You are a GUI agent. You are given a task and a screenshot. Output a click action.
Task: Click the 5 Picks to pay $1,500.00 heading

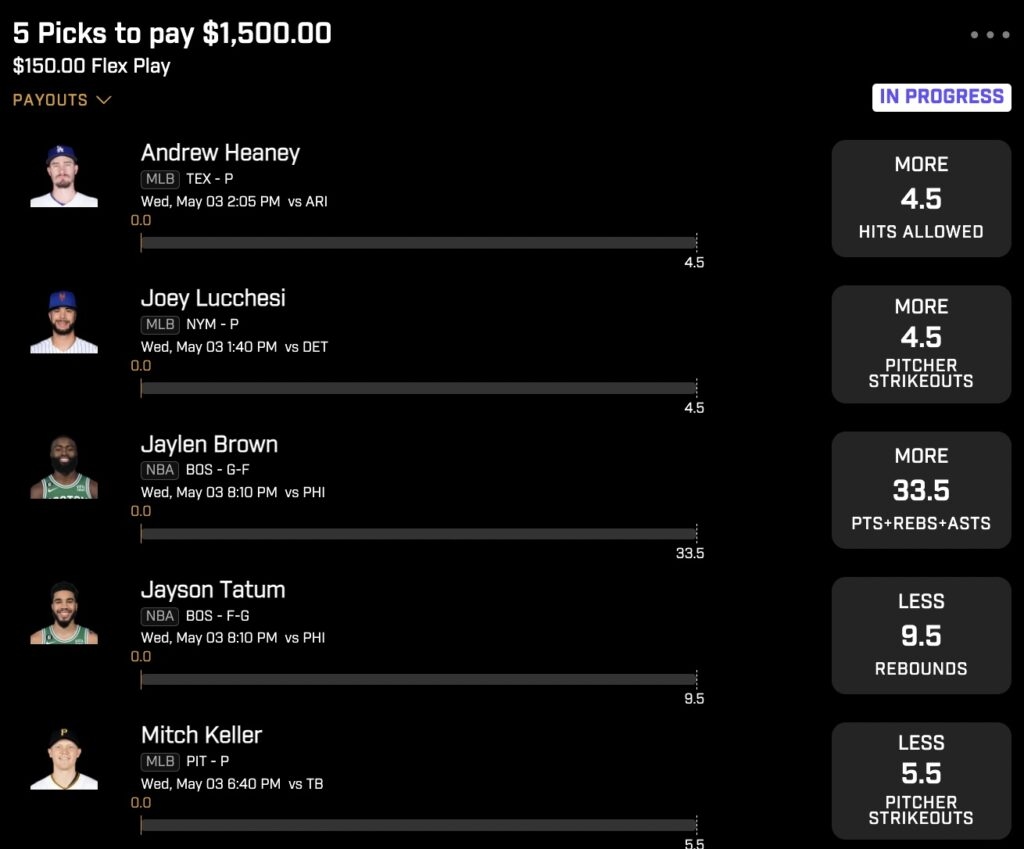(x=172, y=33)
